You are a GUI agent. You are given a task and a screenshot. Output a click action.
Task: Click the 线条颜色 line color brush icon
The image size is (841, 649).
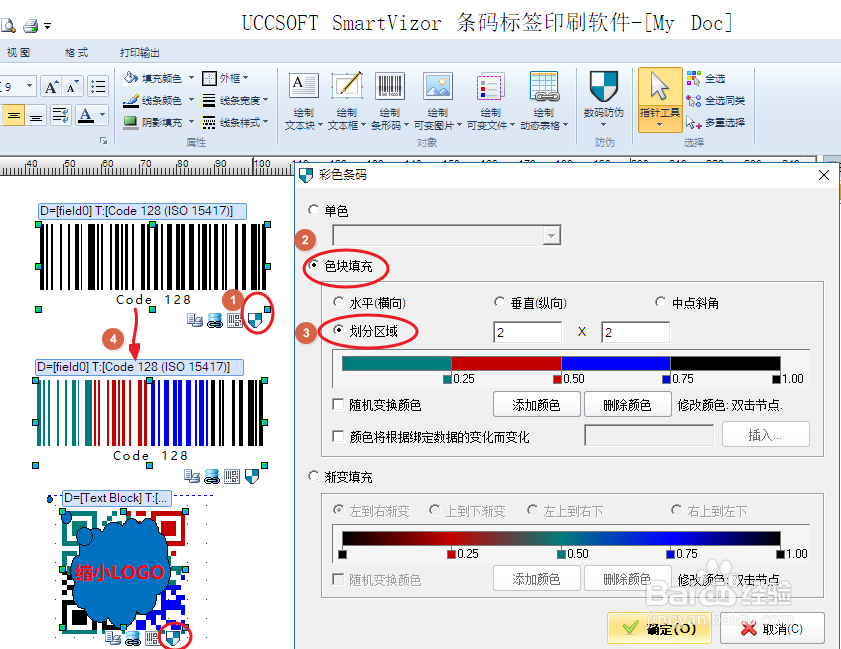click(131, 100)
